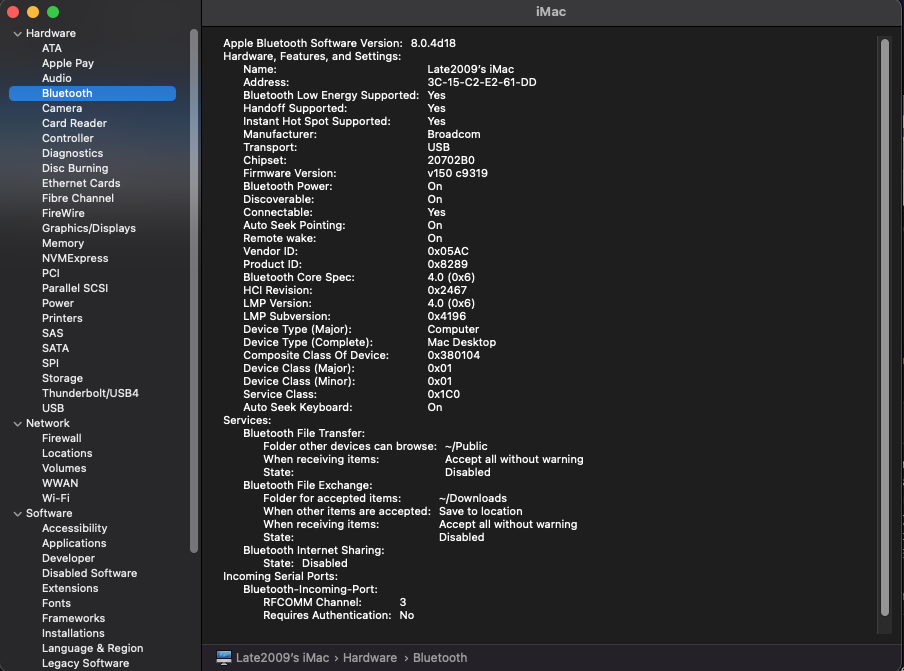Select Card Reader in the sidebar
This screenshot has width=904, height=671.
click(x=74, y=123)
